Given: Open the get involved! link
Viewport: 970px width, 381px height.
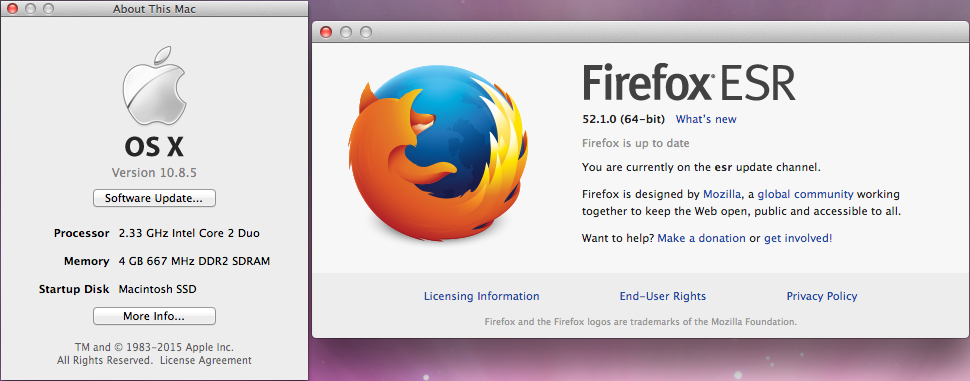Looking at the screenshot, I should click(x=798, y=238).
